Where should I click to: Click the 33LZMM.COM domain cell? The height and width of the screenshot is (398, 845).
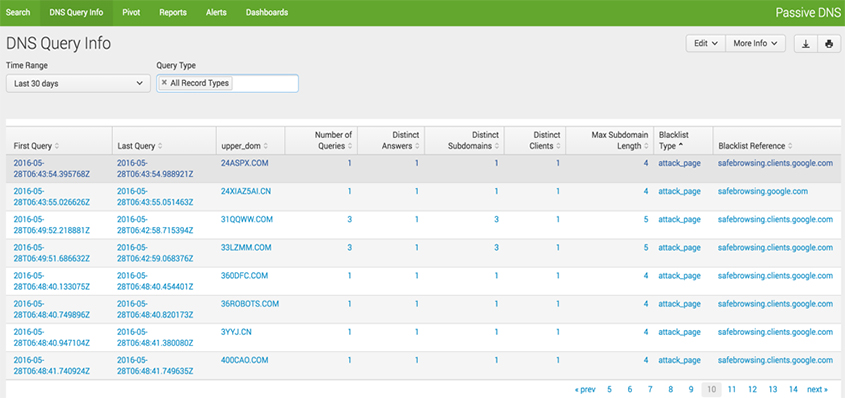tap(246, 247)
